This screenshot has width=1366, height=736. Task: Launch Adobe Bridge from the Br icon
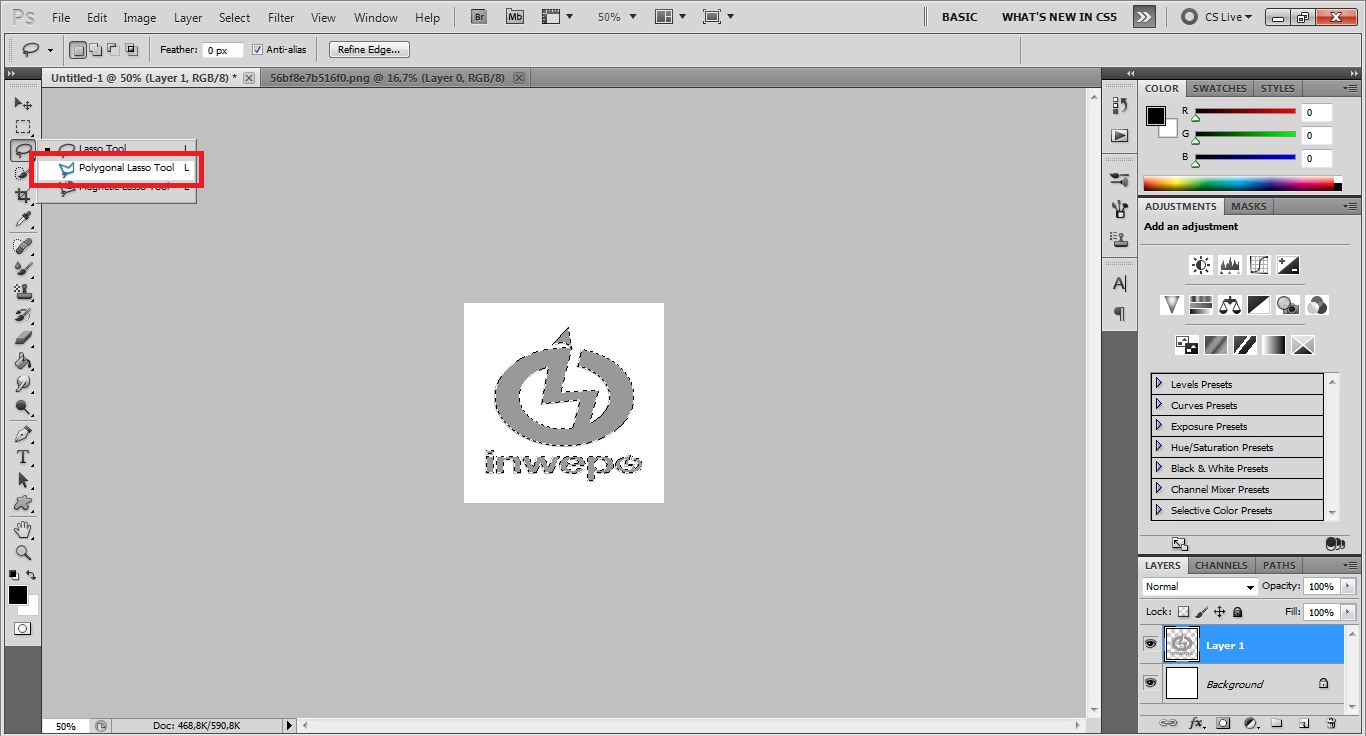tap(479, 17)
